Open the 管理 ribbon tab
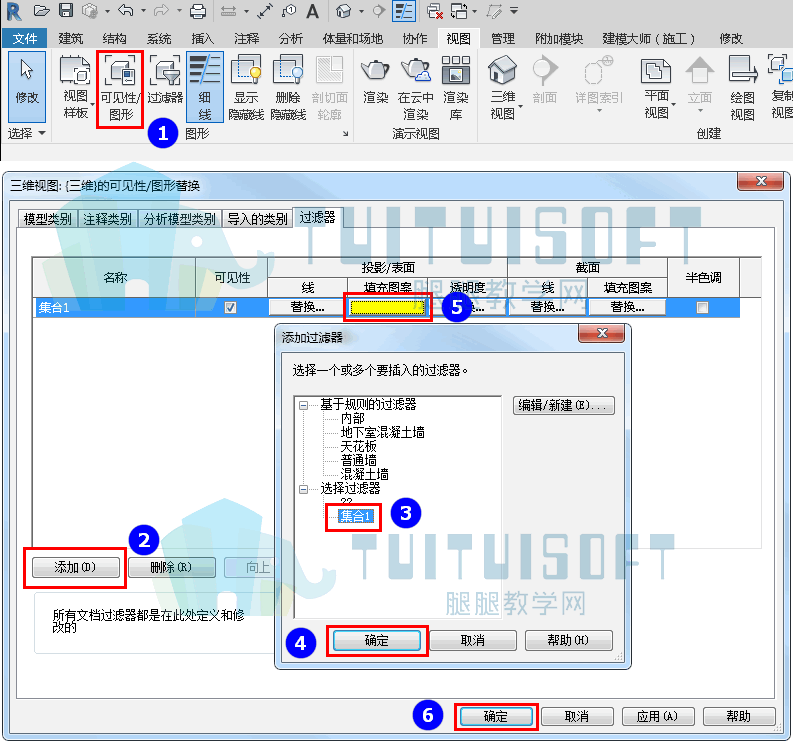This screenshot has width=793, height=743. 503,38
